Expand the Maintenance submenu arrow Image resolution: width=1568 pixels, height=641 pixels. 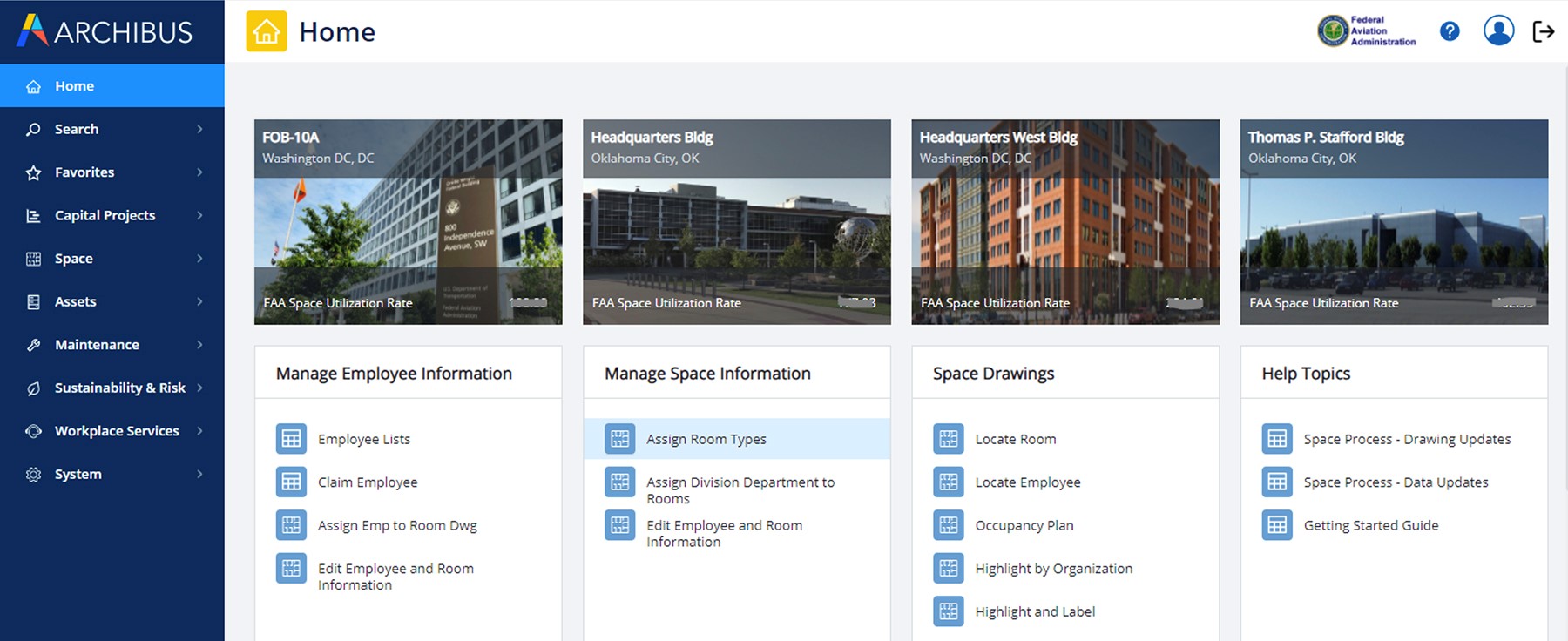tap(199, 345)
